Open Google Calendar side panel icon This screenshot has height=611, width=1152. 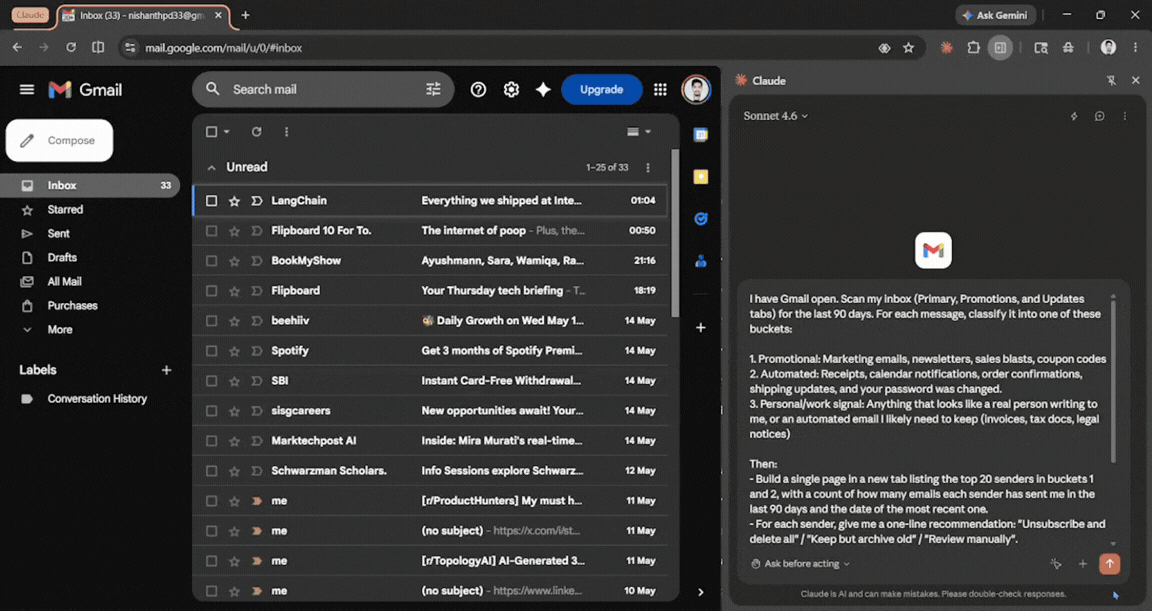(701, 134)
